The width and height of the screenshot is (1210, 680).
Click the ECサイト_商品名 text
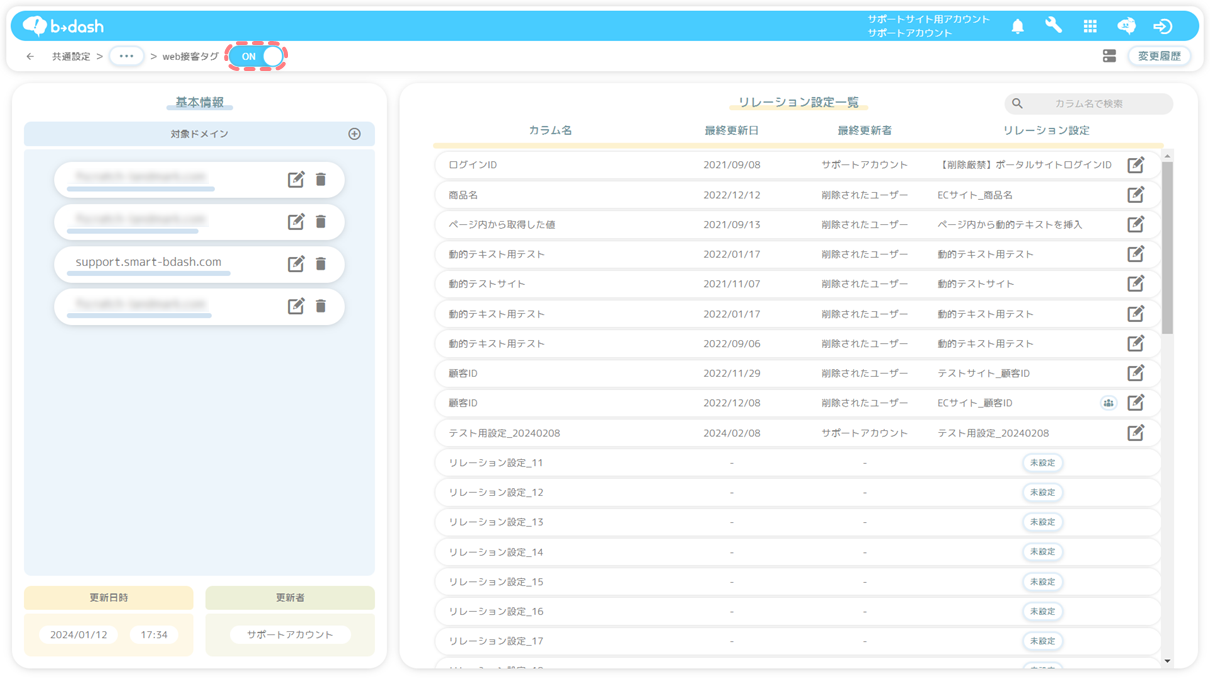(974, 195)
